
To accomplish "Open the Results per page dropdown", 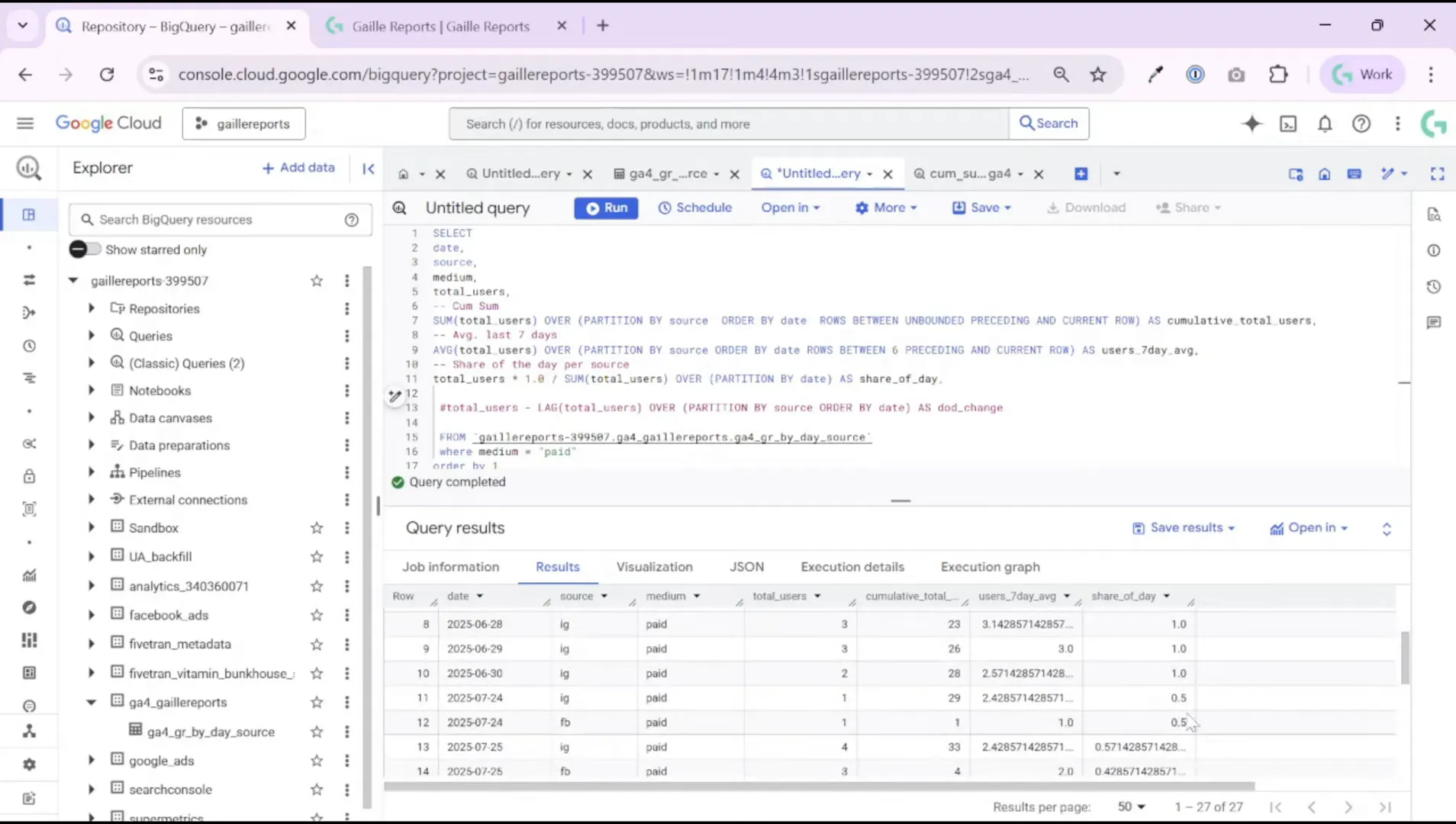I will [x=1132, y=806].
